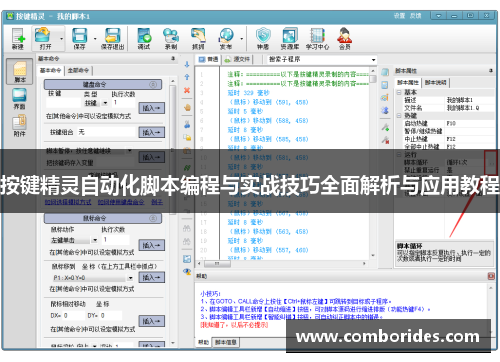Select the 基本命令 tab
Viewport: 500px width, 362px height.
click(x=51, y=70)
